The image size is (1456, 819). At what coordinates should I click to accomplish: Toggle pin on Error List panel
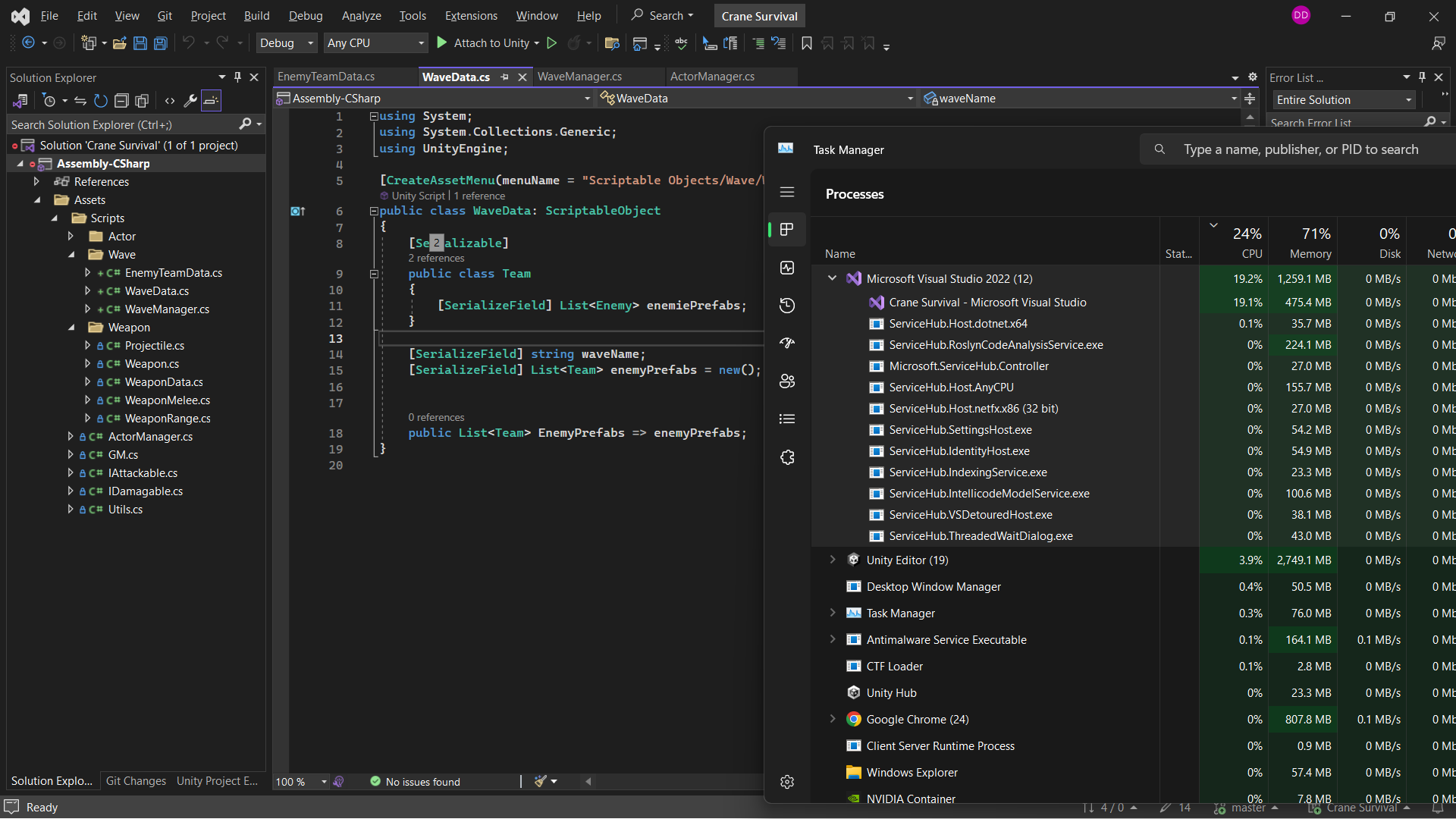[1422, 77]
